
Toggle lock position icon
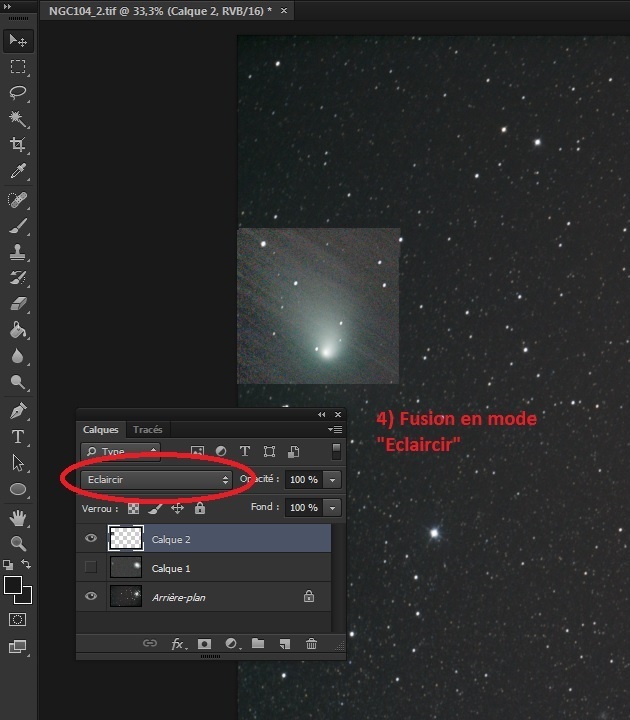click(177, 508)
